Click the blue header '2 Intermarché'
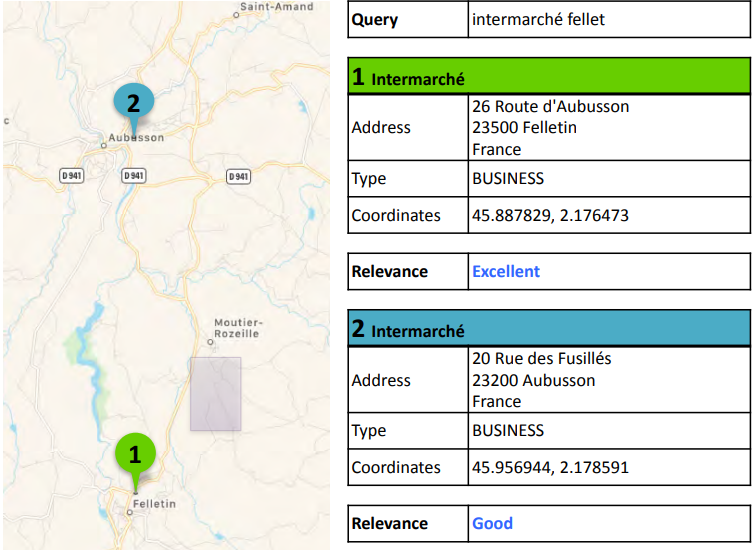The width and height of the screenshot is (755, 552). coord(549,329)
